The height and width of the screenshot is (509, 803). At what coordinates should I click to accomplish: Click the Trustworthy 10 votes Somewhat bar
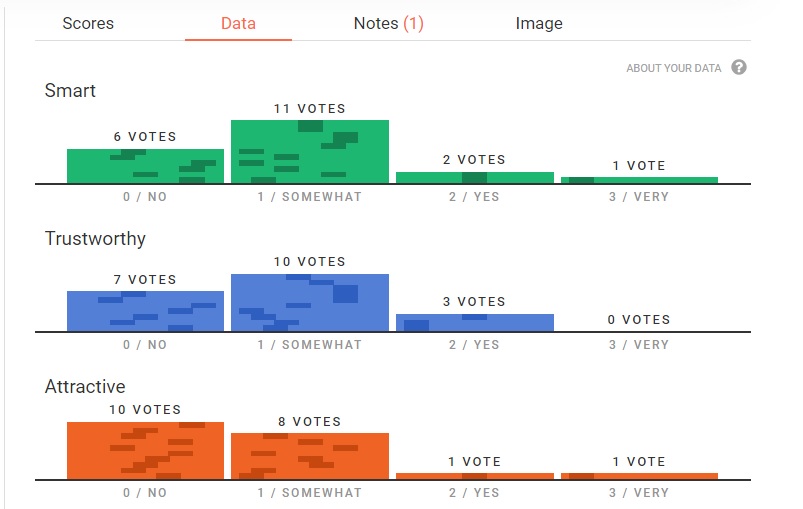click(309, 302)
